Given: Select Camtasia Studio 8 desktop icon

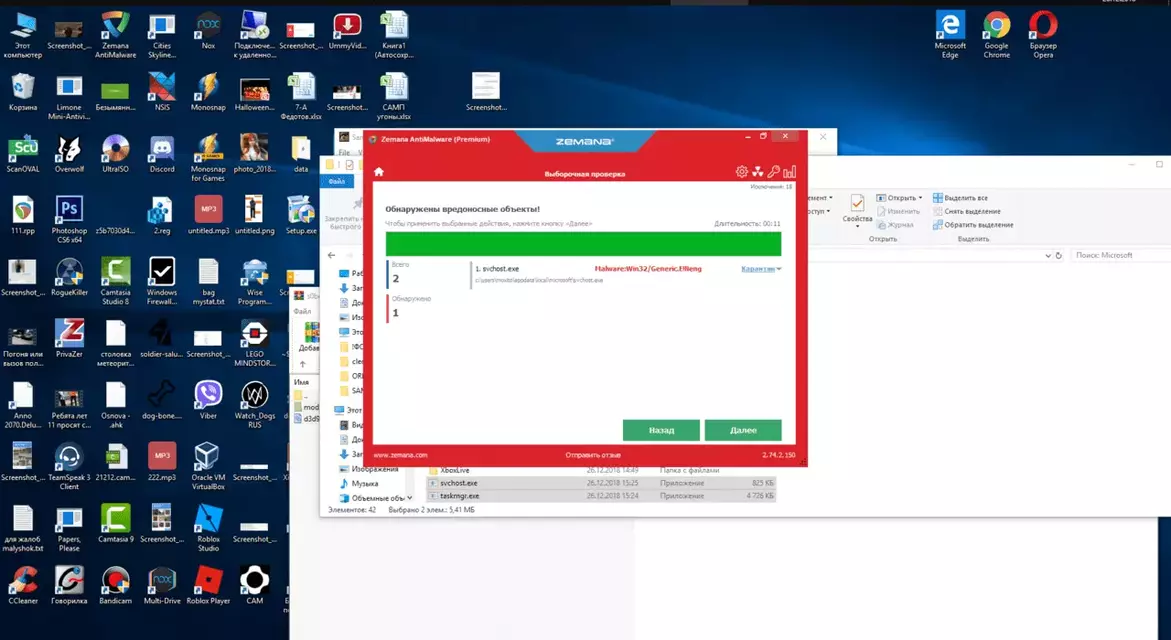Looking at the screenshot, I should pos(115,282).
